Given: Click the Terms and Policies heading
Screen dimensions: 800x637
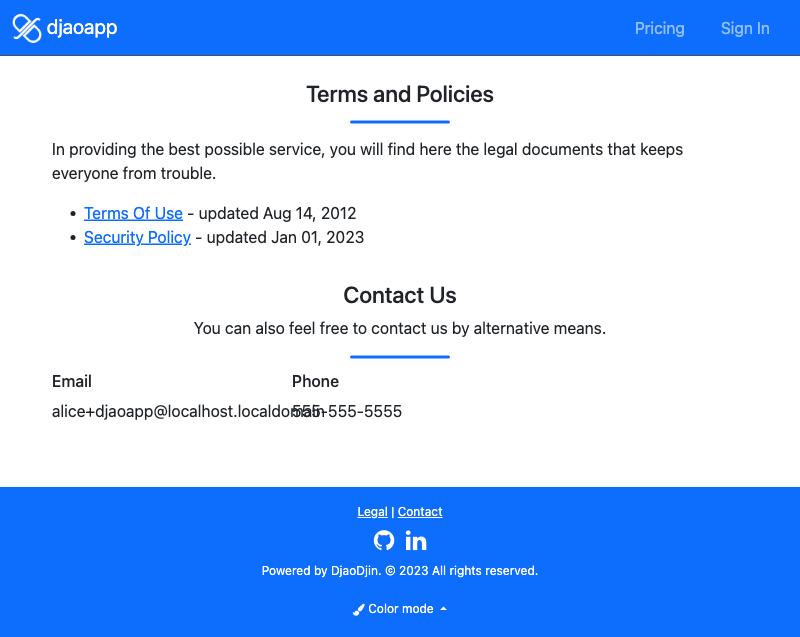Looking at the screenshot, I should click(400, 94).
